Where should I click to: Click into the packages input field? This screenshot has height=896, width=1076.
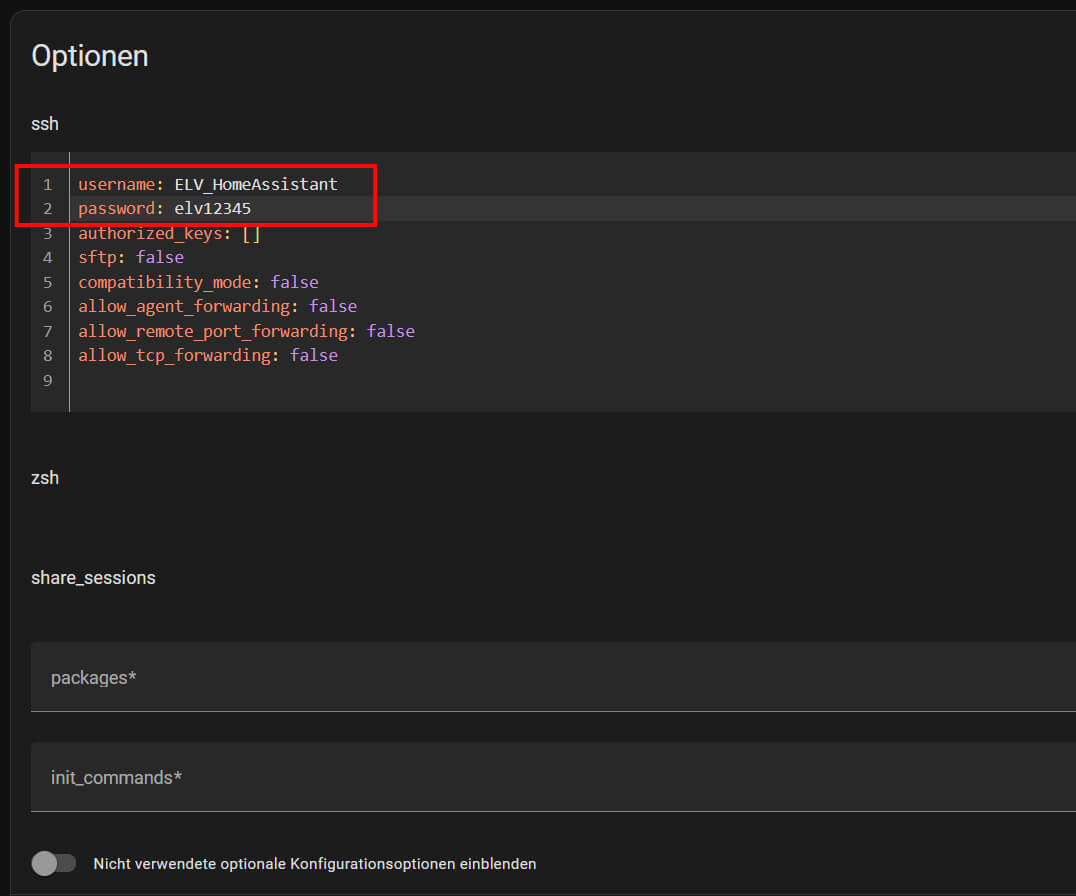(550, 678)
